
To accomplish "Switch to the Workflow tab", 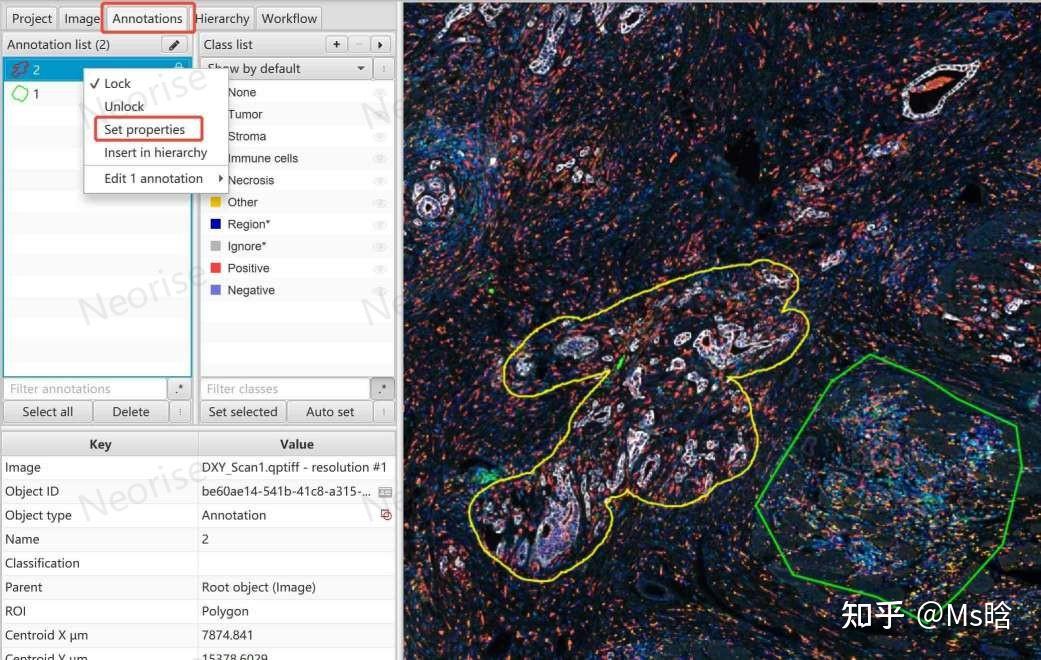I will pos(289,19).
